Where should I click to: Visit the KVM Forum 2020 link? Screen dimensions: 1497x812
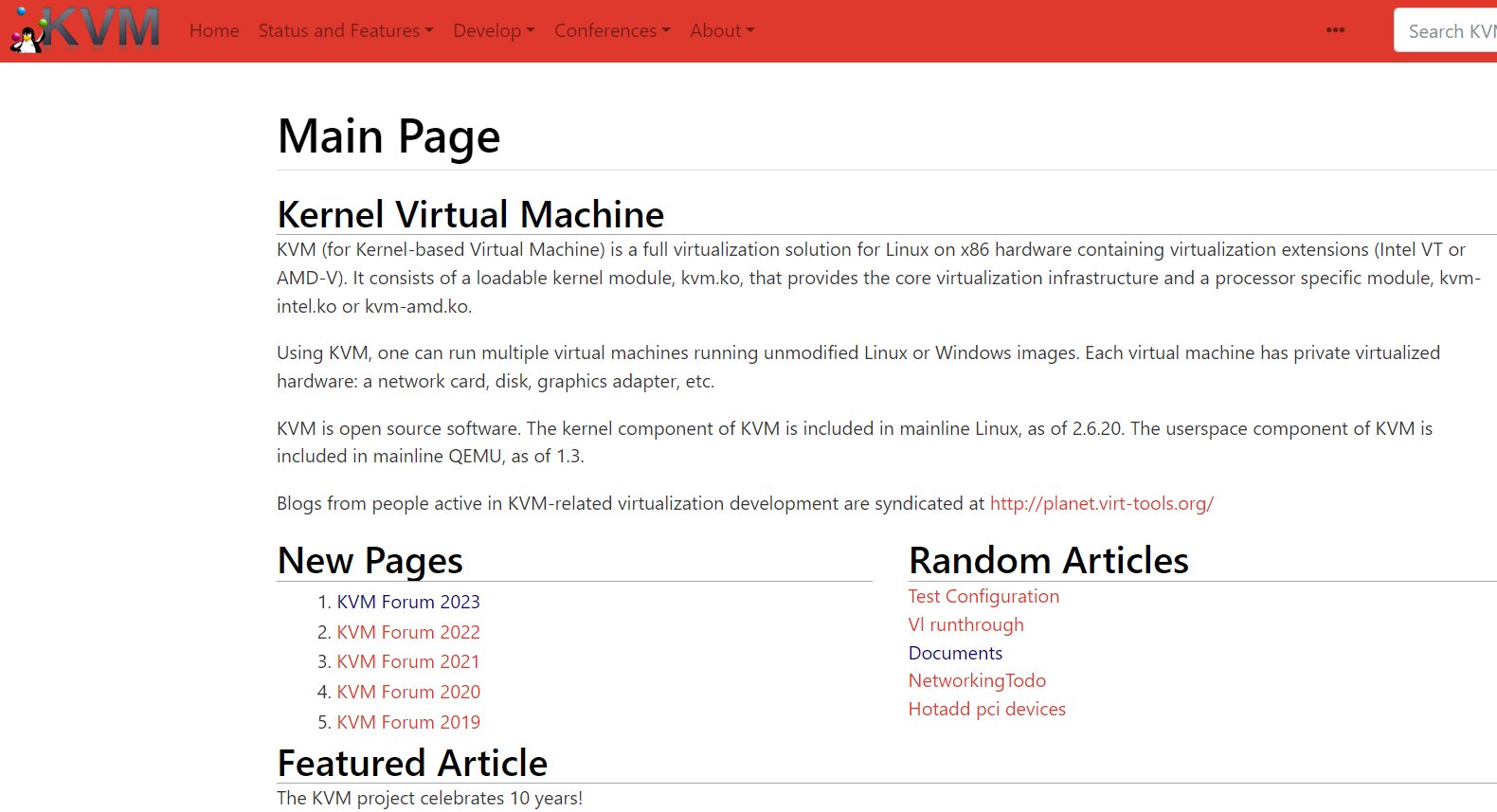click(408, 692)
